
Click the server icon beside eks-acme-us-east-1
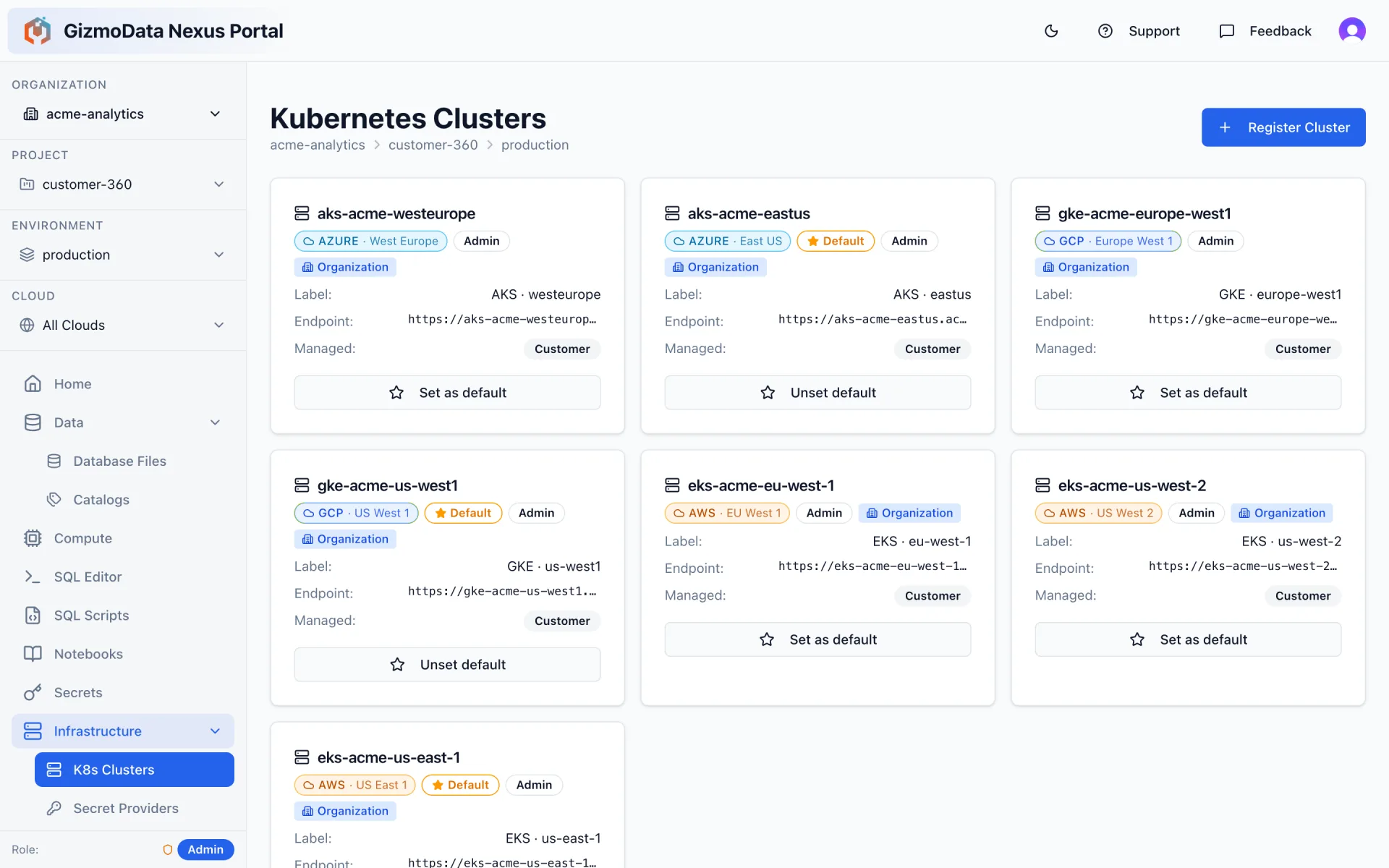click(302, 757)
